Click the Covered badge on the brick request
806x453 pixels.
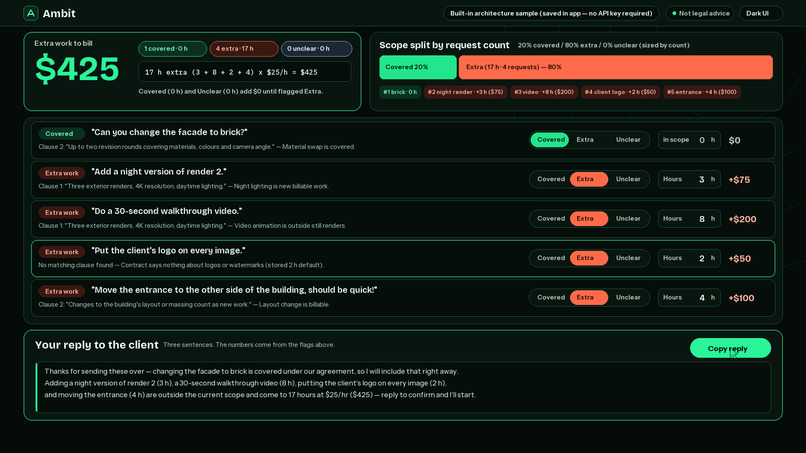[61, 134]
